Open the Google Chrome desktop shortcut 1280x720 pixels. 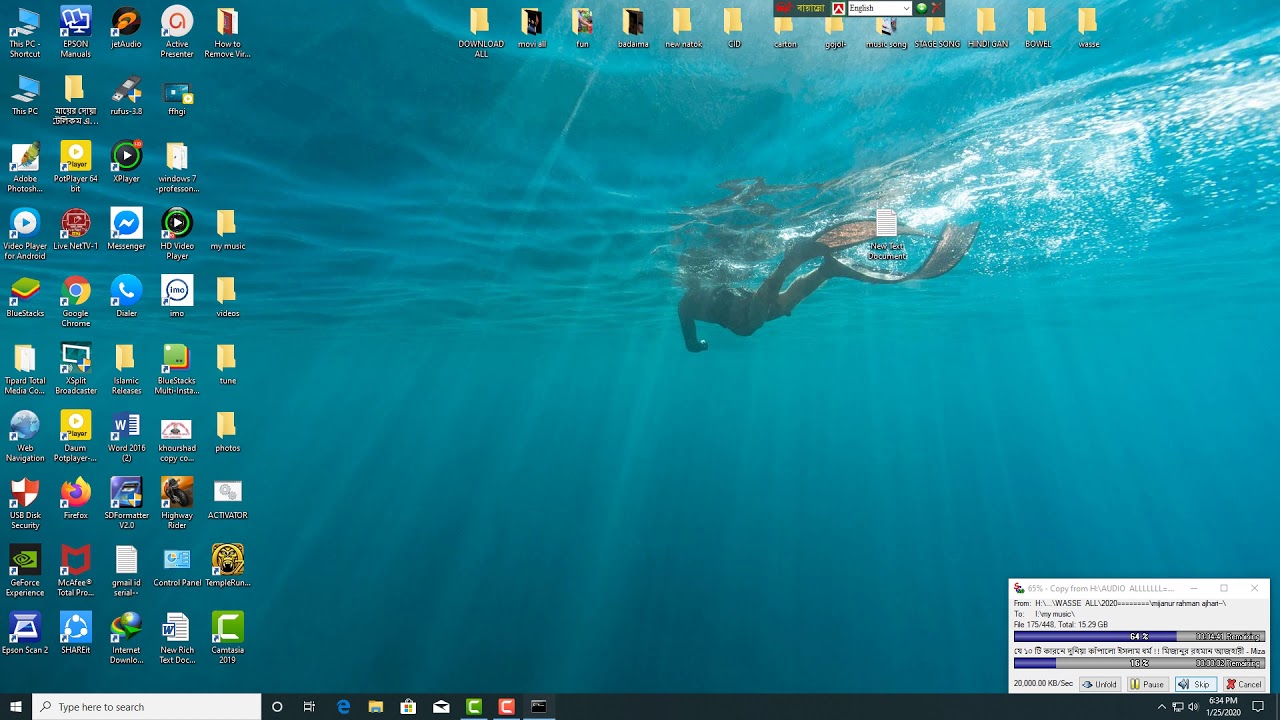click(x=76, y=301)
